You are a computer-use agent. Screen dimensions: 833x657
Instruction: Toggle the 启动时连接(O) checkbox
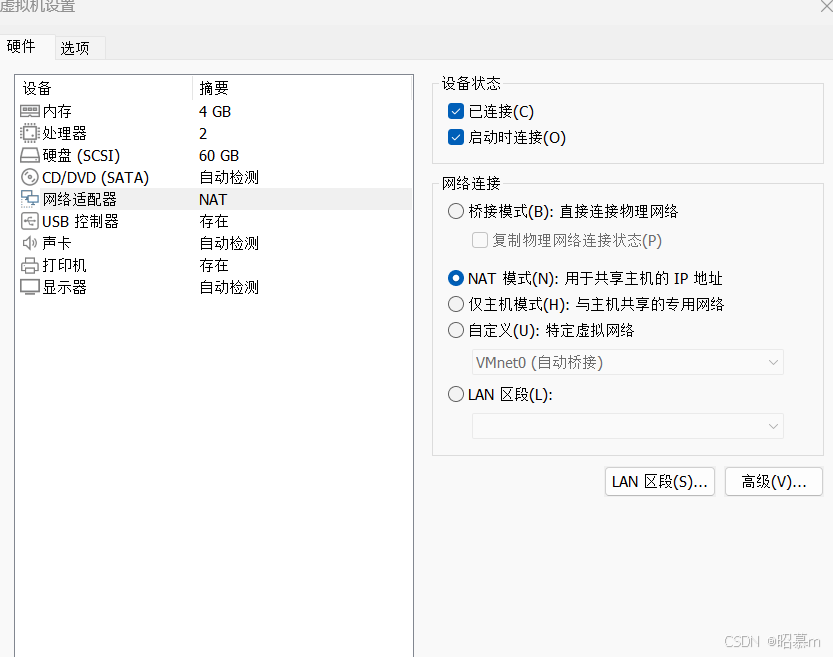(456, 137)
